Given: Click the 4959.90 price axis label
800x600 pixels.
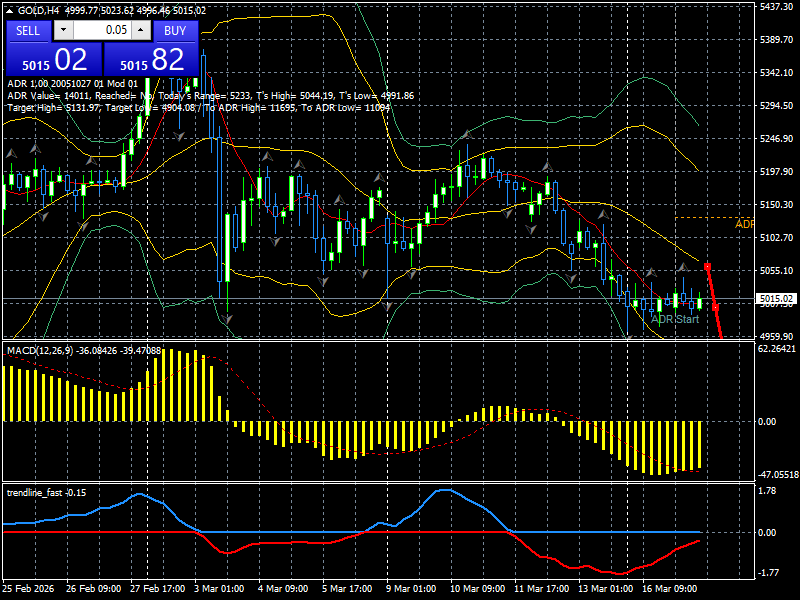Looking at the screenshot, I should tap(777, 337).
